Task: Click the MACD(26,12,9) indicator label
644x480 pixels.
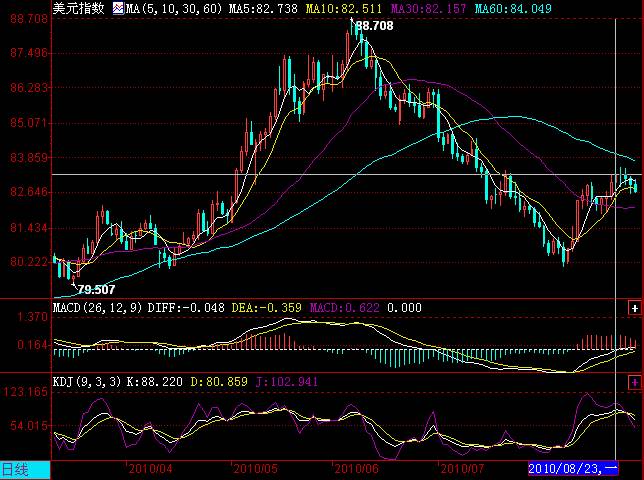Action: [97, 308]
